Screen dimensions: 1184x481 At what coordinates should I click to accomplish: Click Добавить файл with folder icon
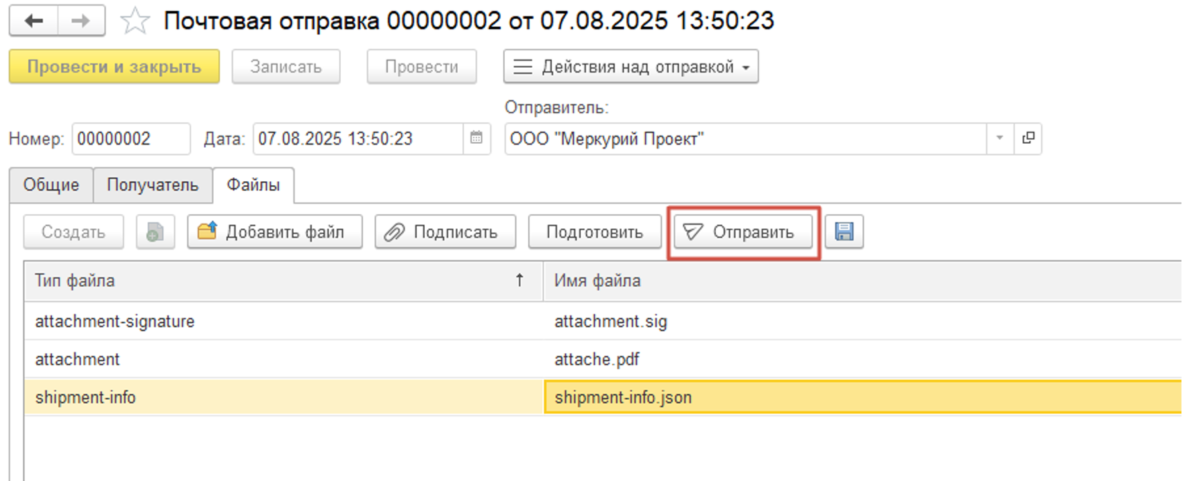click(272, 232)
